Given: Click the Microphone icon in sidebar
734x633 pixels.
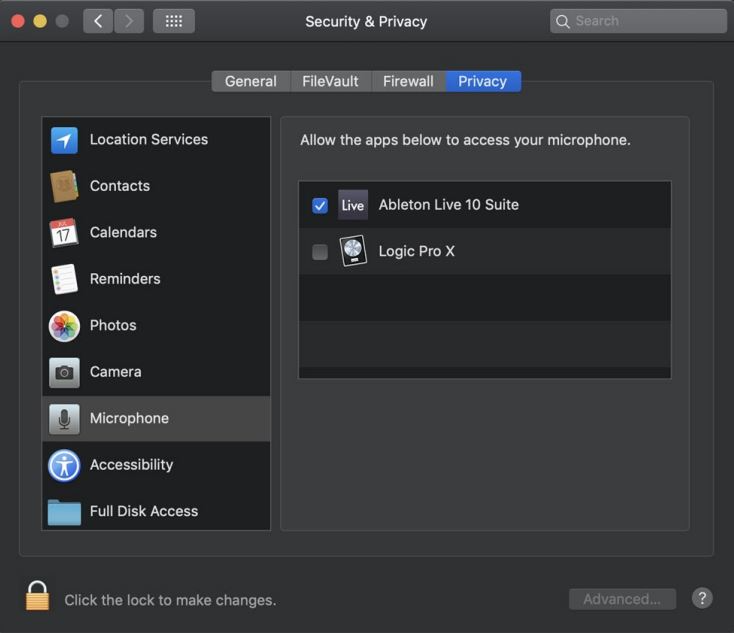Looking at the screenshot, I should pyautogui.click(x=64, y=419).
